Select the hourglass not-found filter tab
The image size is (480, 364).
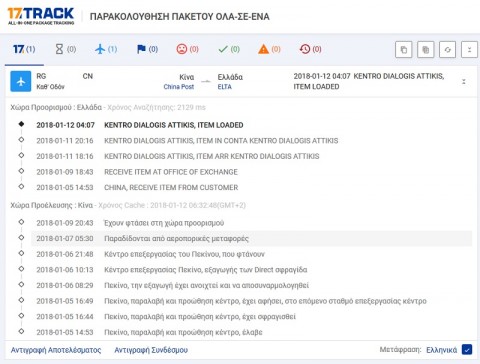click(65, 49)
